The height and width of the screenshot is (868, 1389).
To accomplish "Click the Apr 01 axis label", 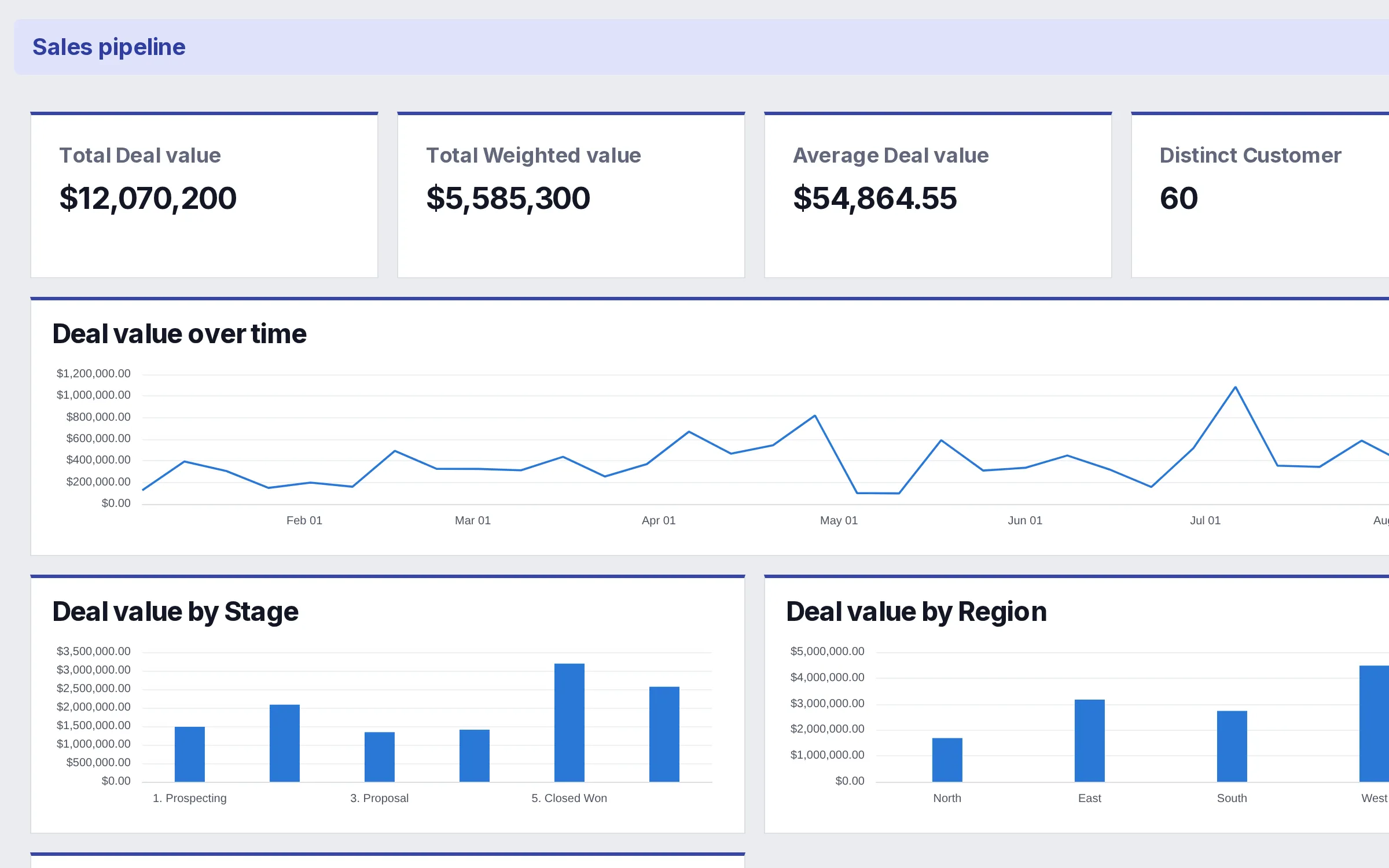I will pyautogui.click(x=659, y=520).
